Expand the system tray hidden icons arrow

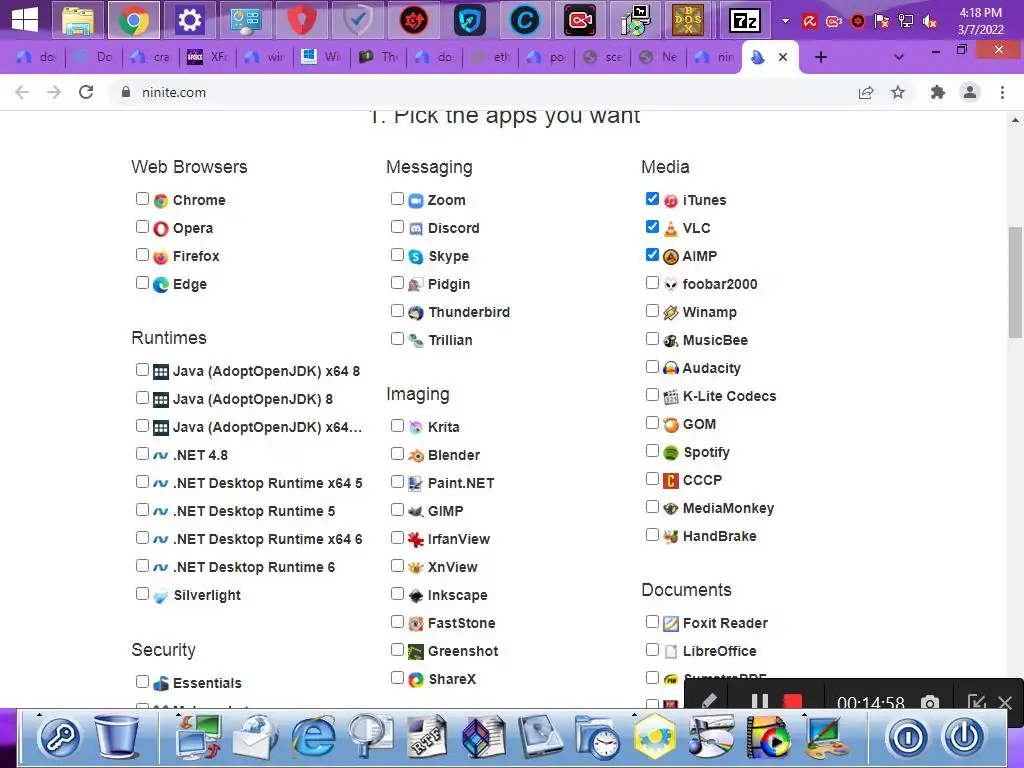785,21
